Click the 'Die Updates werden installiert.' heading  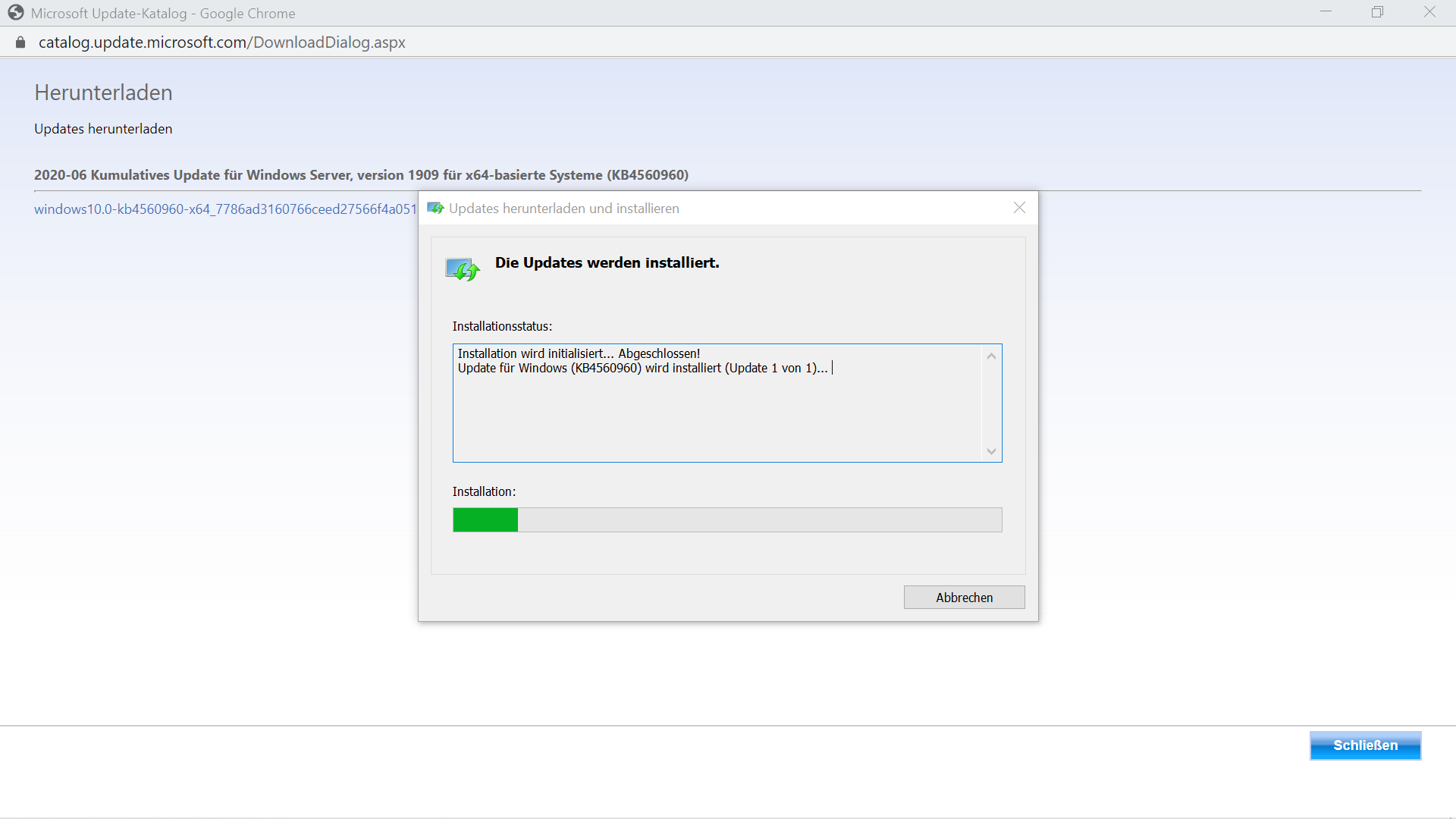pos(607,262)
